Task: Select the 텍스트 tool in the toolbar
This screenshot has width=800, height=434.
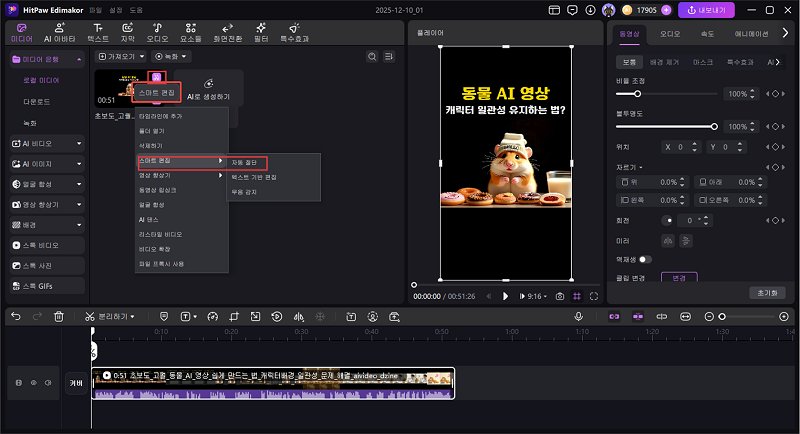Action: point(98,33)
